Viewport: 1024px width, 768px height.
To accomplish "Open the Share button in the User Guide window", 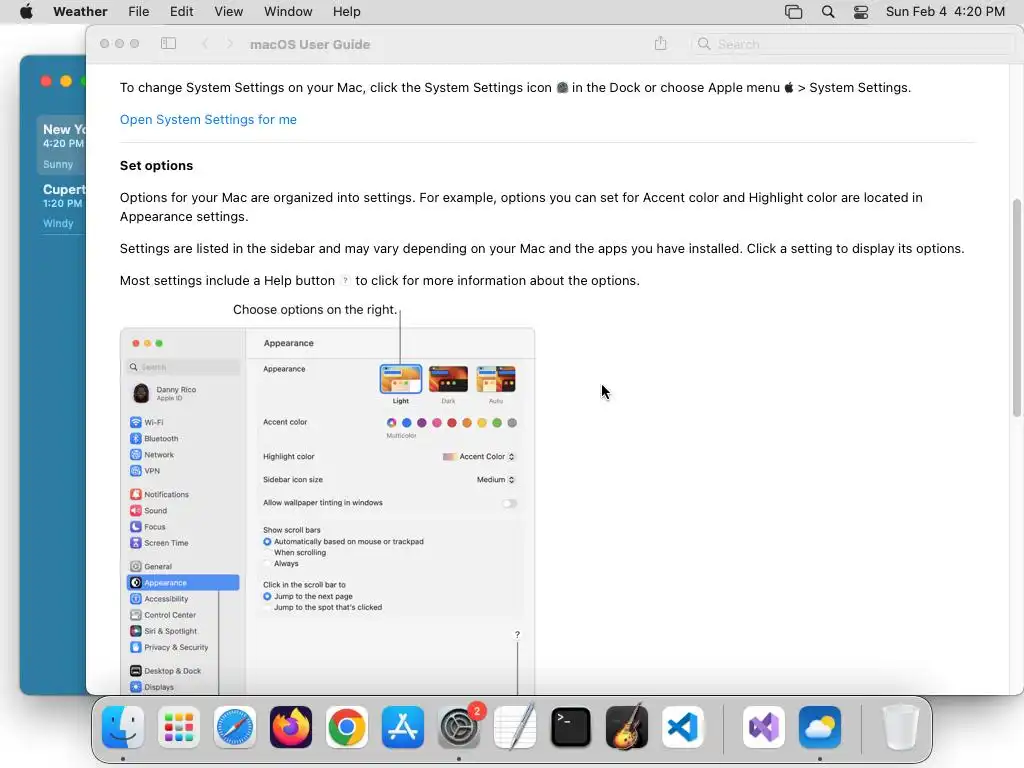I will [x=661, y=44].
